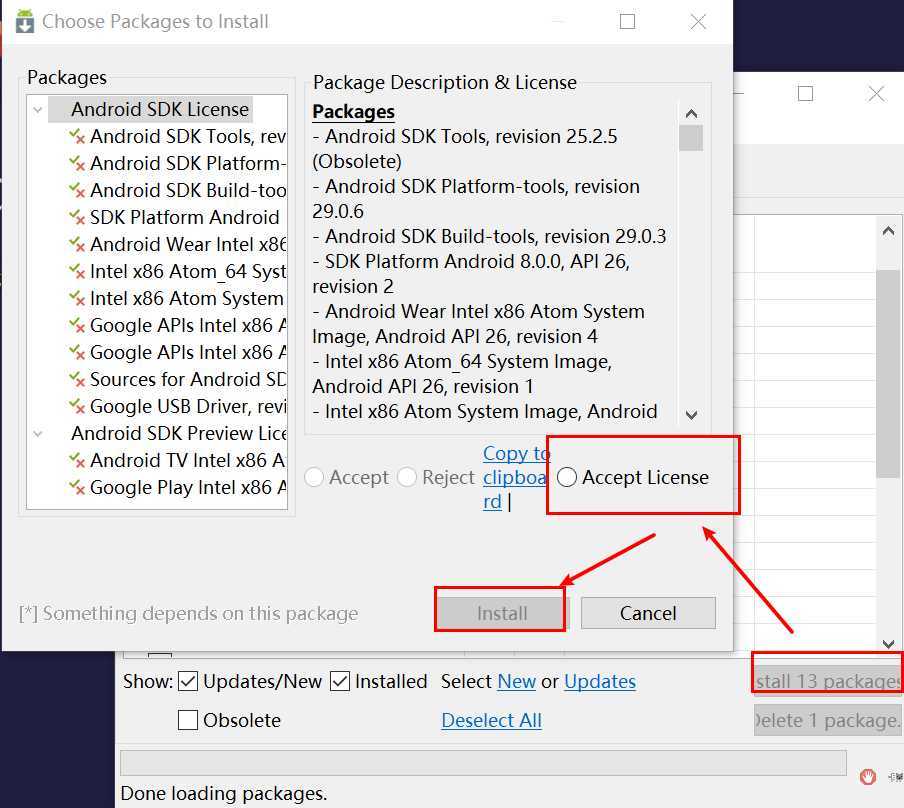Image resolution: width=904 pixels, height=808 pixels.
Task: Select Android TV Intel x86 package row
Action: pos(187,461)
